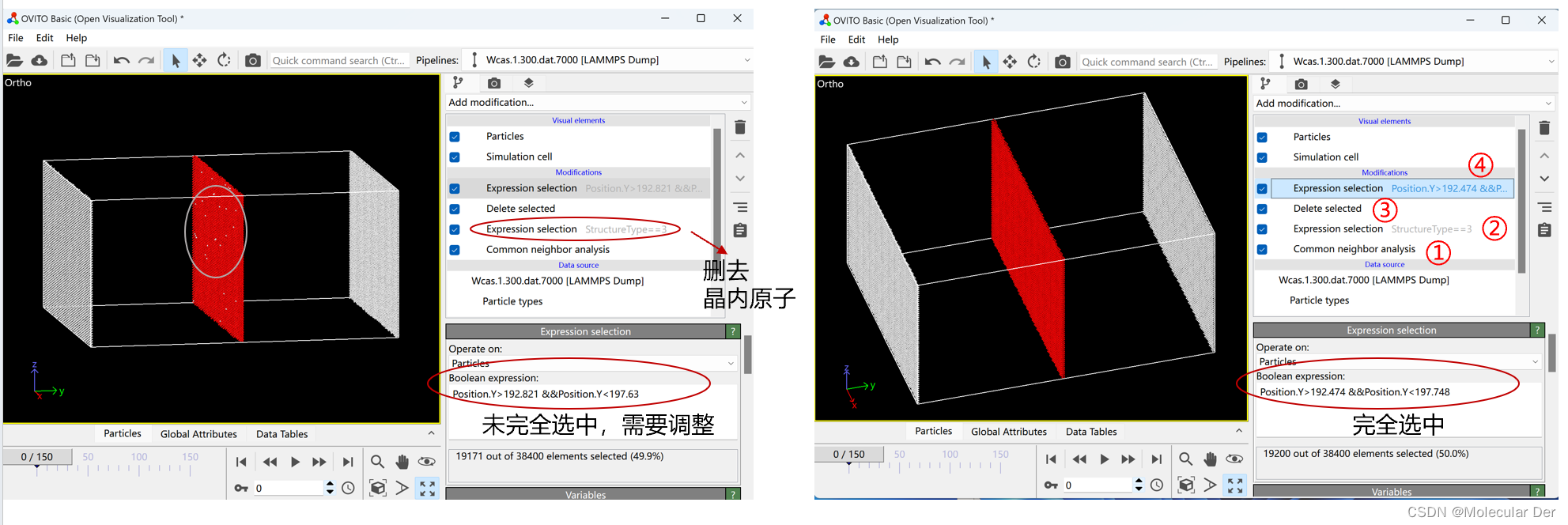This screenshot has width=1568, height=525.
Task: Toggle Common neighbor analysis checkbox in right window
Action: click(x=1262, y=250)
